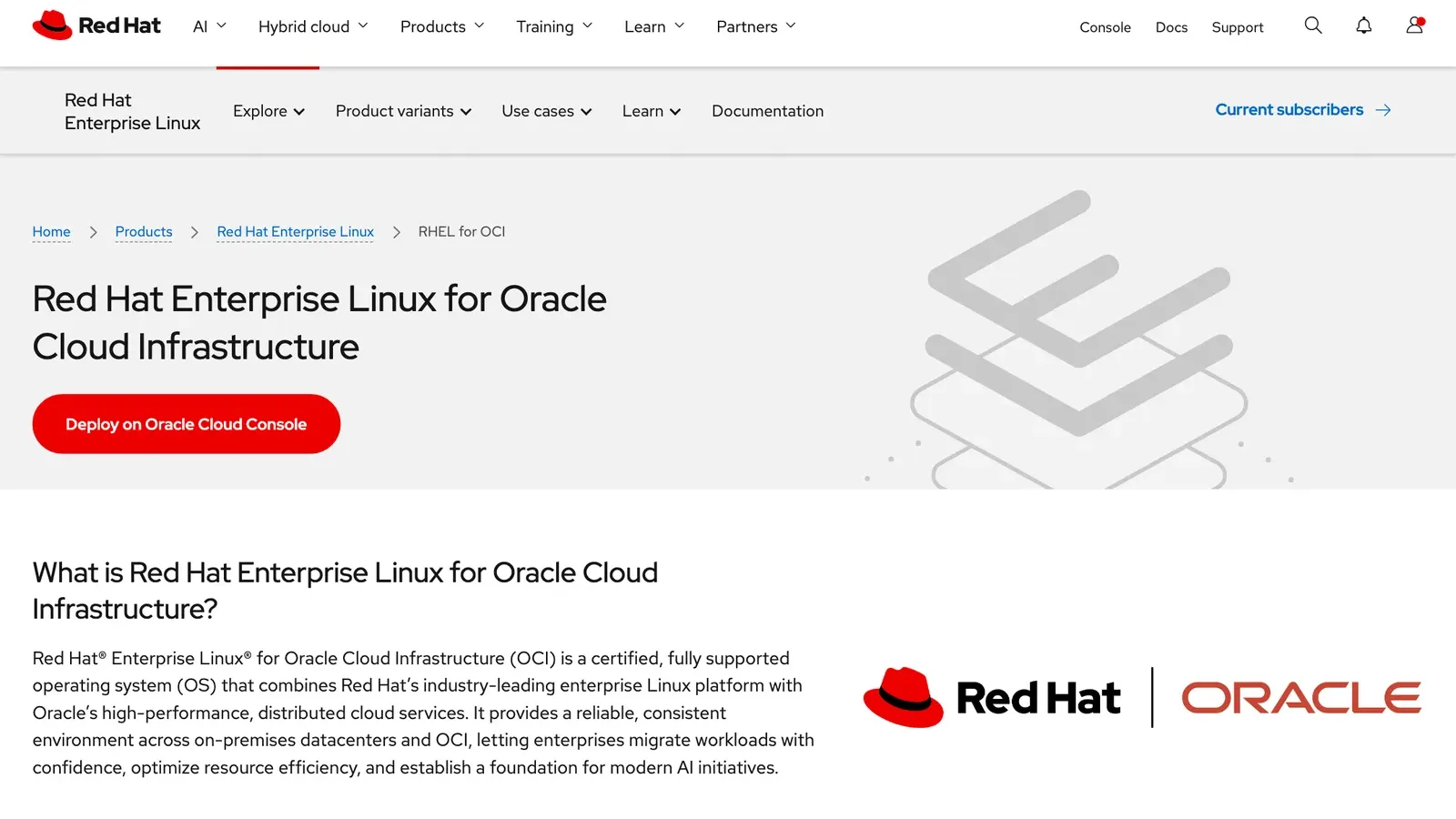Click the Red Hat Enterprise Linux subnav title
Viewport: 1456px width, 819px height.
132,111
